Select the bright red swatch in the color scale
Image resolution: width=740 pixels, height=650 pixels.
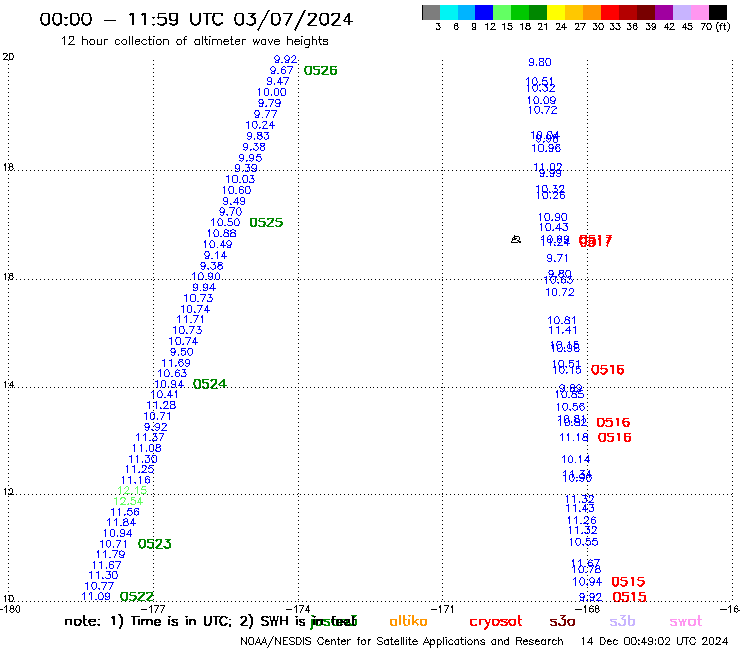coord(610,12)
